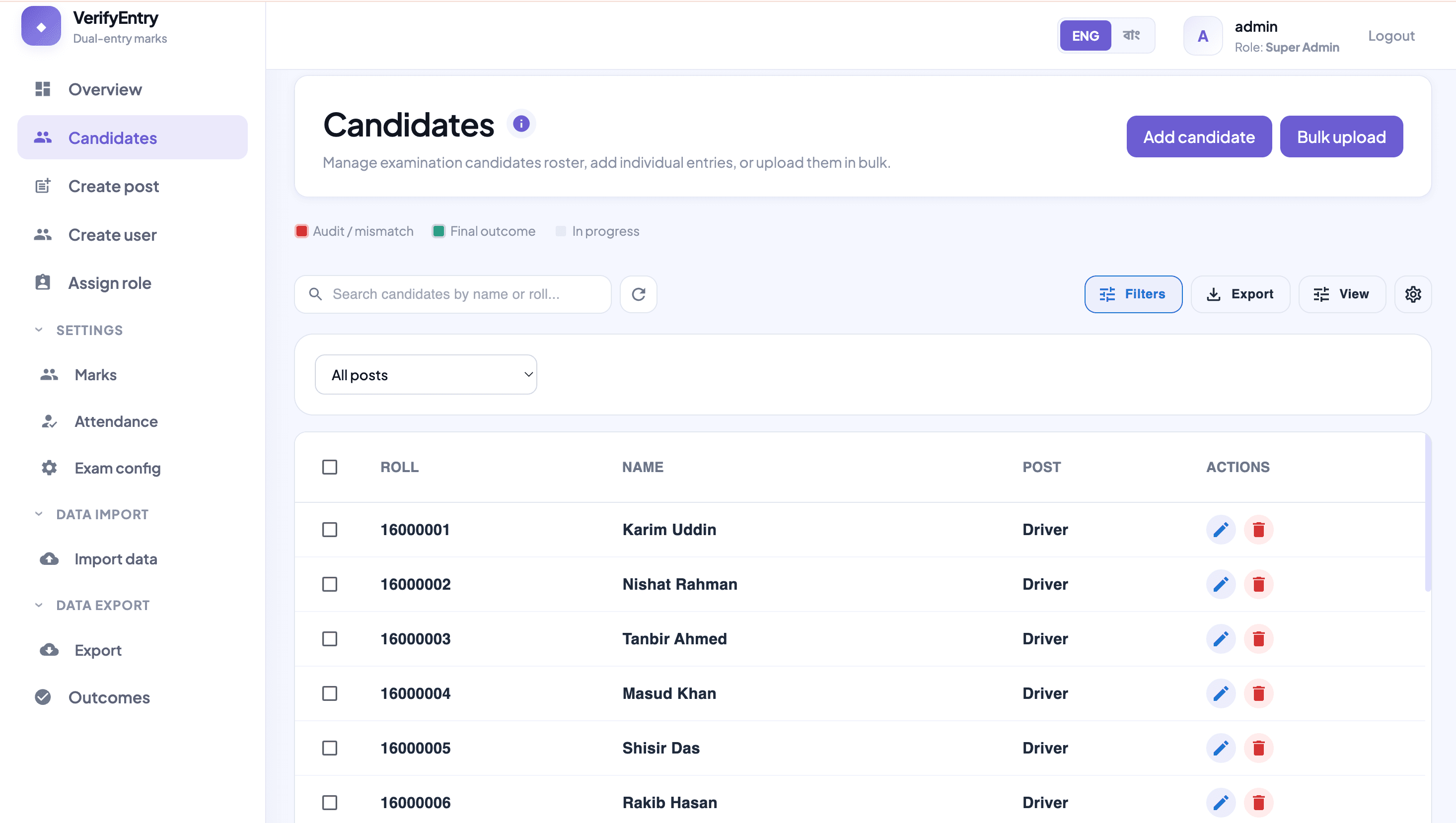
Task: Switch language to Bangla
Action: click(x=1131, y=36)
